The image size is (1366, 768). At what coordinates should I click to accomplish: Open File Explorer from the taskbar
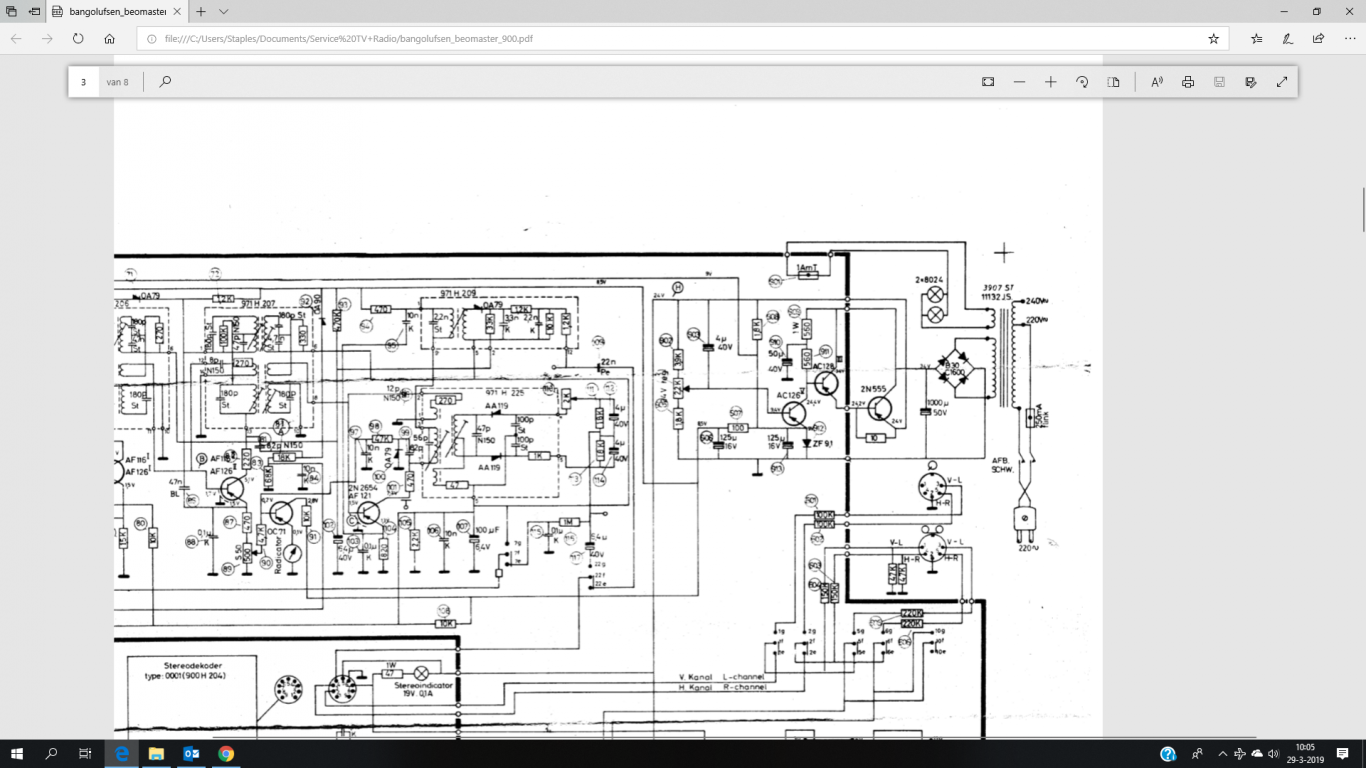157,754
